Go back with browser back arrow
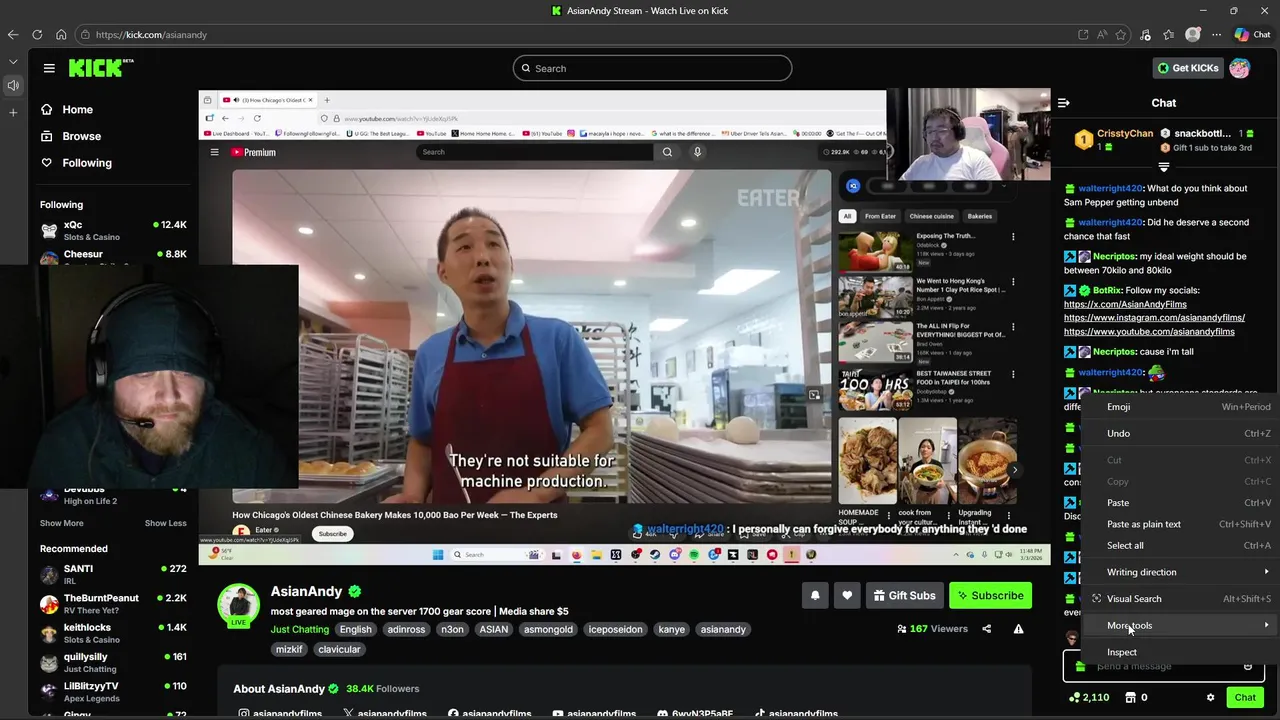The image size is (1280, 720). [12, 34]
